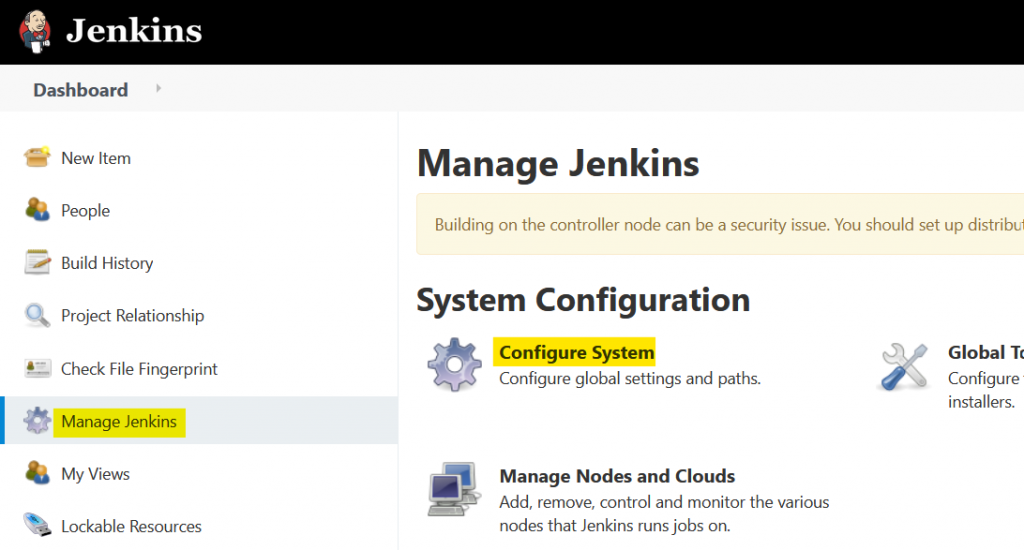Click the Lockable Resources USB icon
The image size is (1024, 550).
tap(37, 525)
